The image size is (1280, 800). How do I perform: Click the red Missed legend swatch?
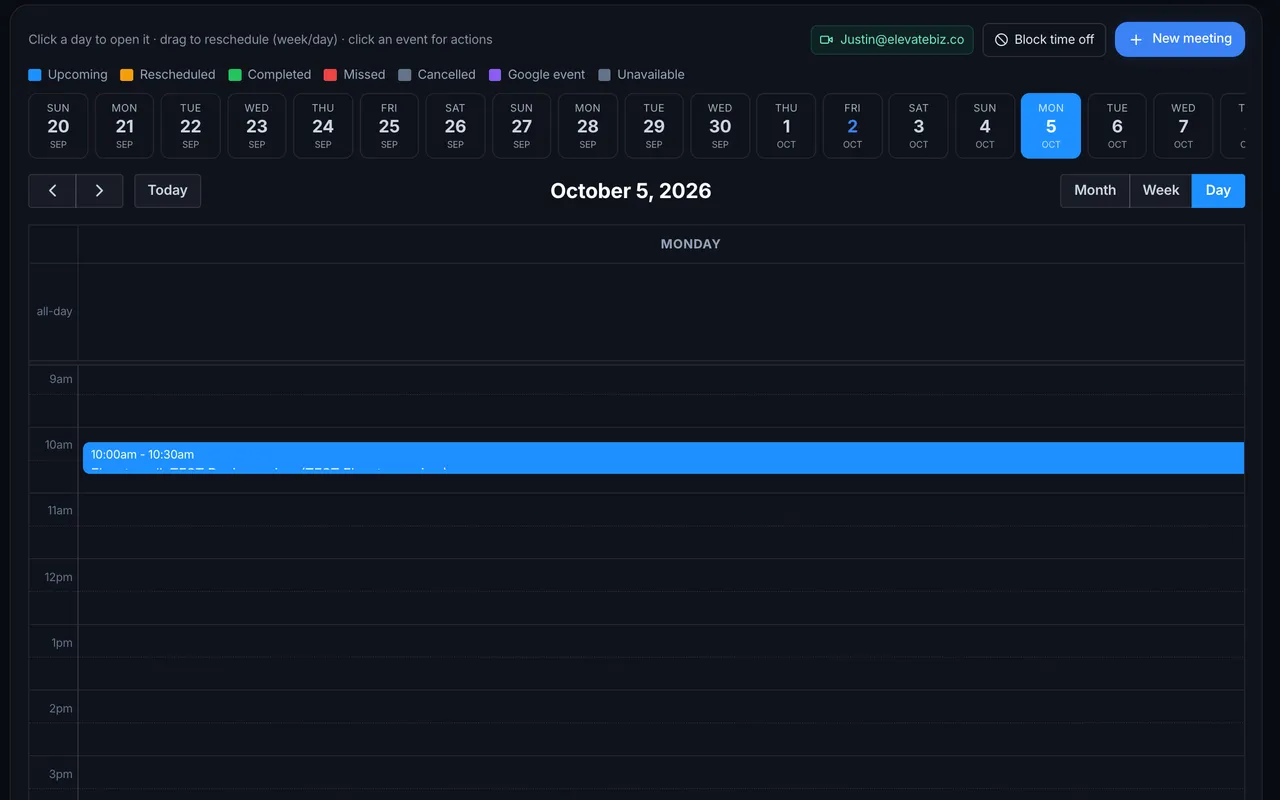coord(330,75)
